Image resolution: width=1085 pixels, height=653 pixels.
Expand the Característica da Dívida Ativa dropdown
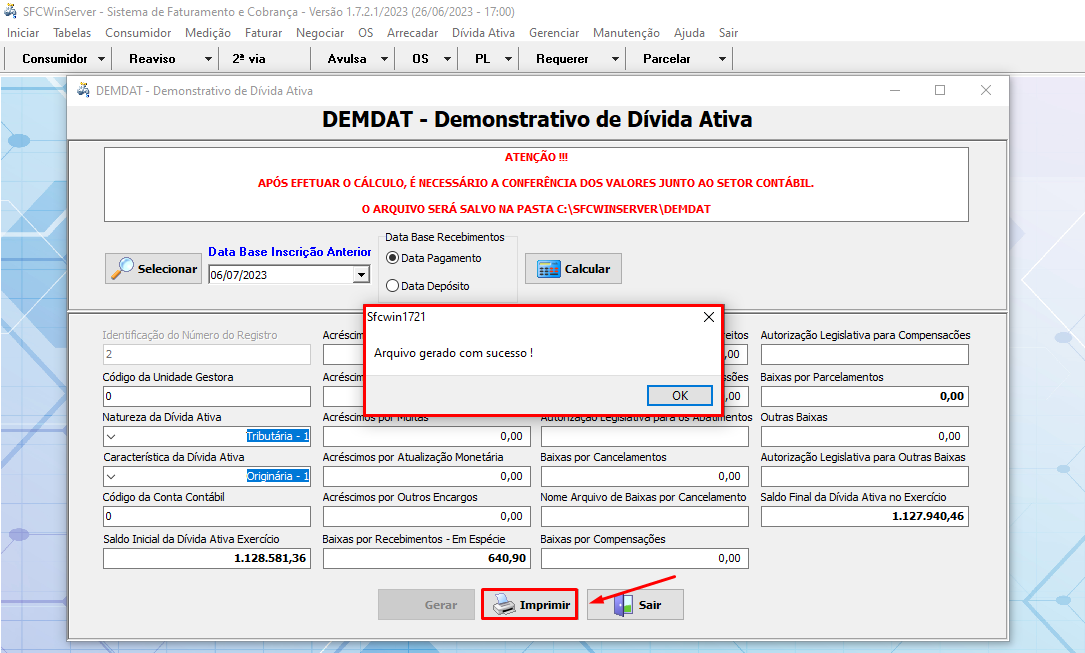tap(112, 476)
